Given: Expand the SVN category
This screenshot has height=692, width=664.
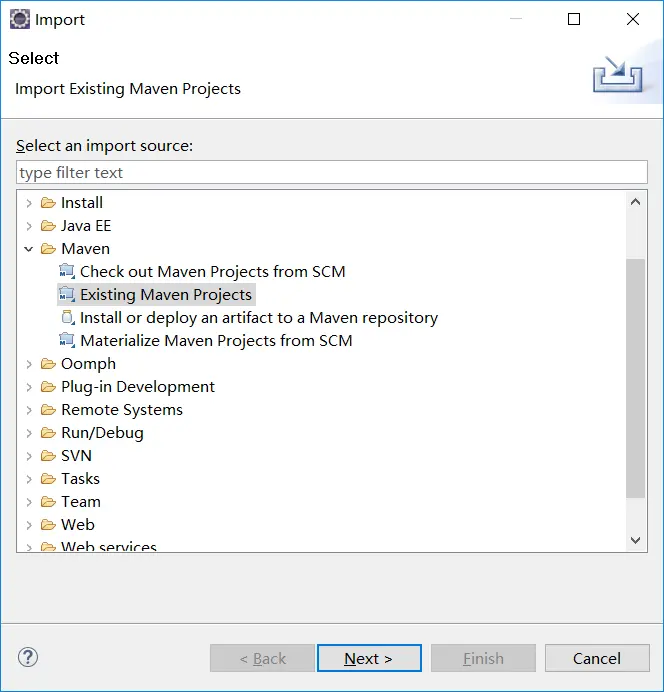Looking at the screenshot, I should click(x=29, y=456).
